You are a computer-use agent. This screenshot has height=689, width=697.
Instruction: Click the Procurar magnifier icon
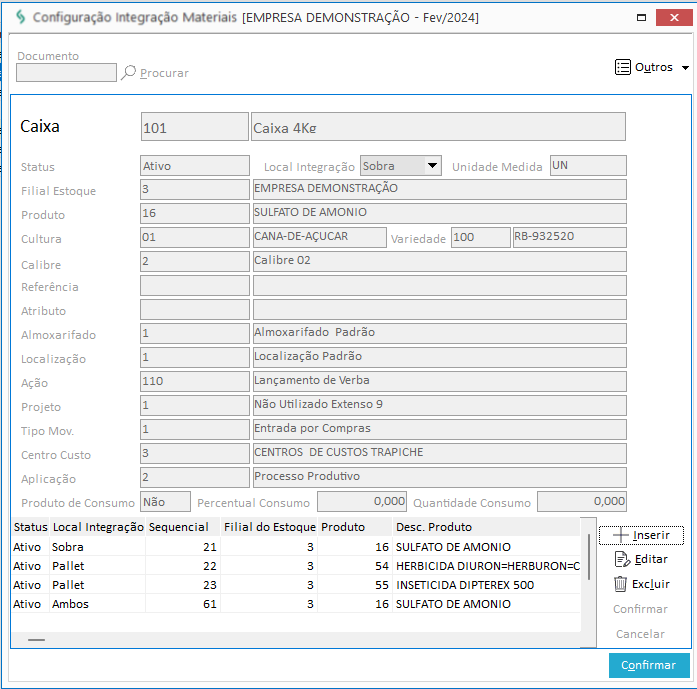pyautogui.click(x=128, y=72)
